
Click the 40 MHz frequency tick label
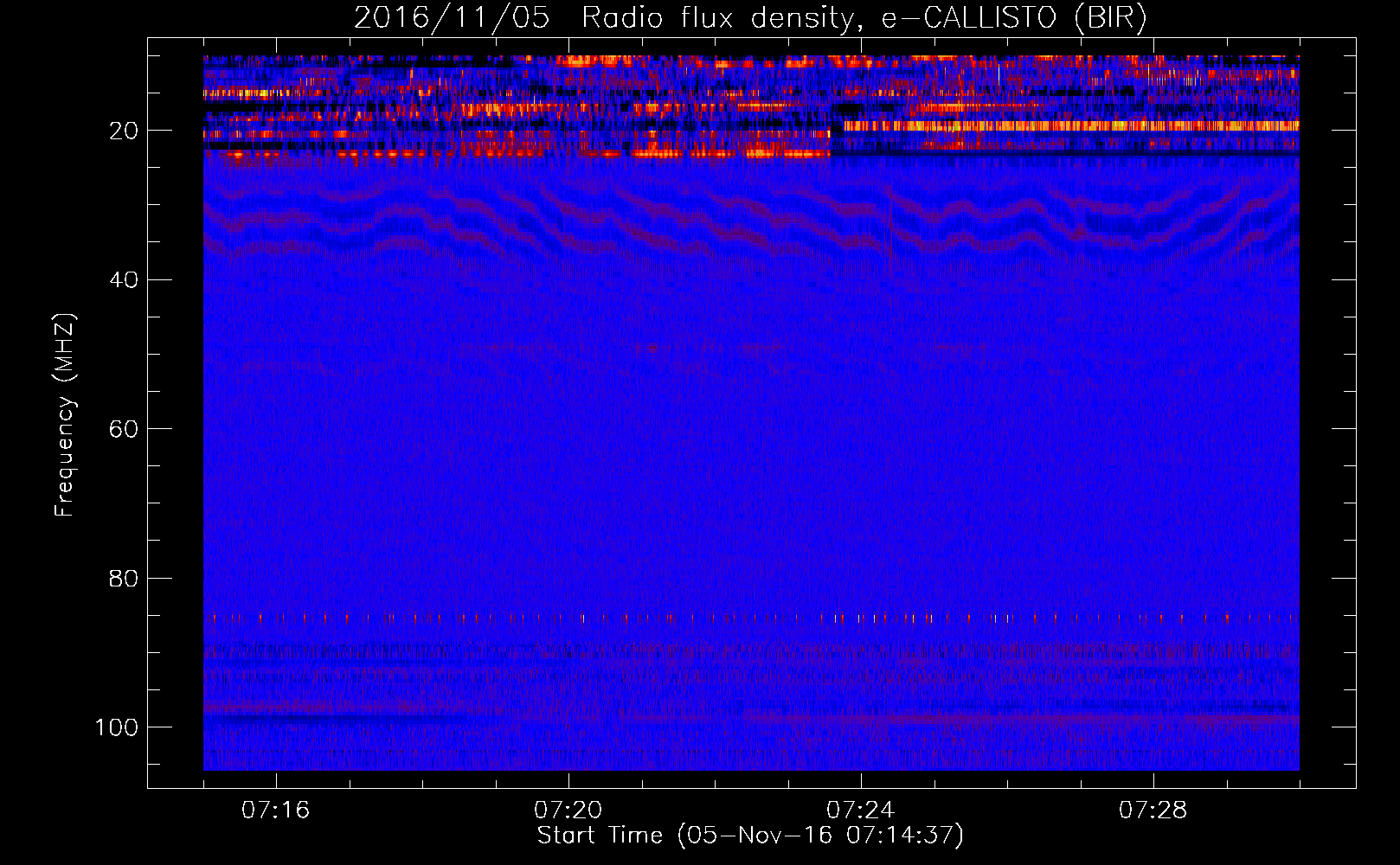[124, 279]
